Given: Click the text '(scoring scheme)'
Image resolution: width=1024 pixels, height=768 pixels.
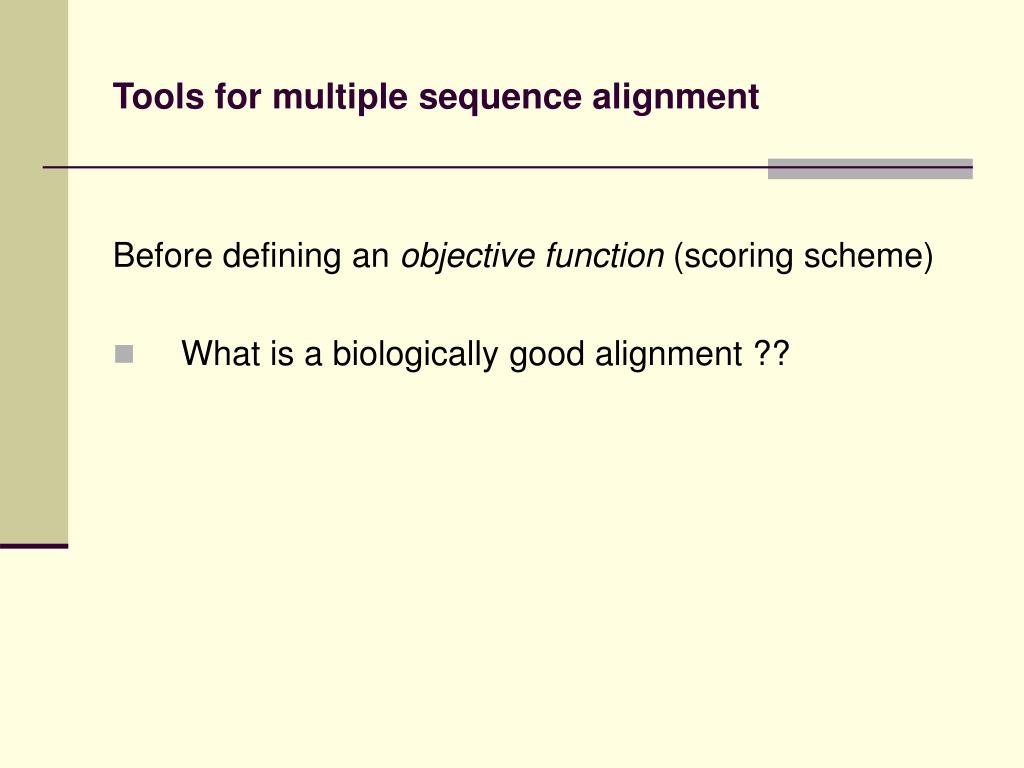Looking at the screenshot, I should pyautogui.click(x=803, y=256).
